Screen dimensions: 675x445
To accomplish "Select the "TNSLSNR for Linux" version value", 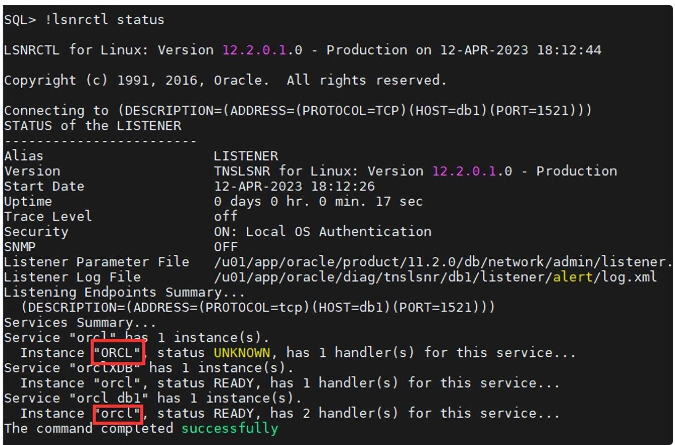I will pyautogui.click(x=415, y=171).
